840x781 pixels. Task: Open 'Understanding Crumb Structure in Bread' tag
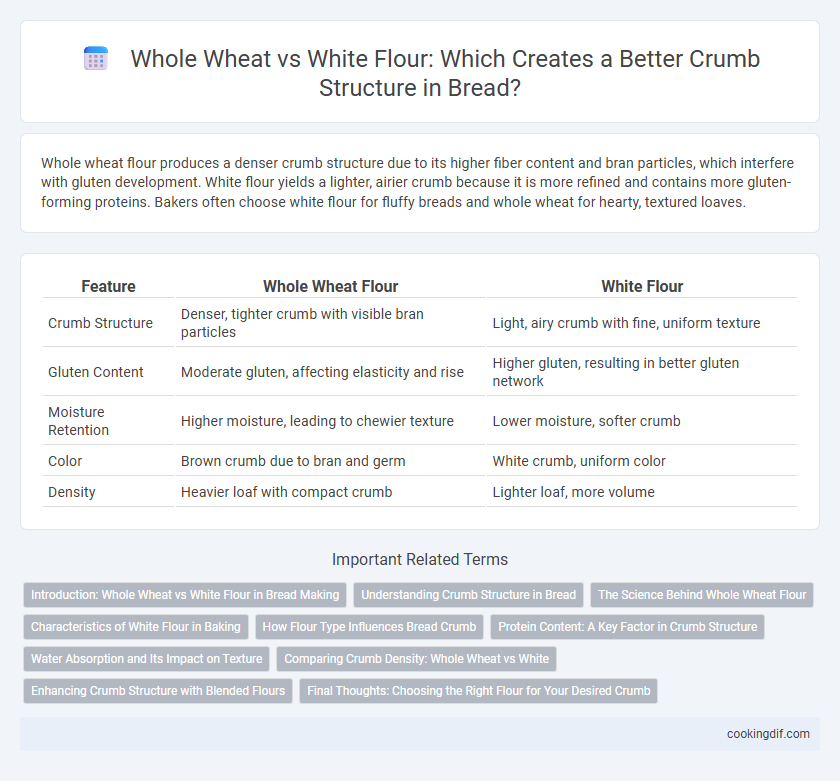[468, 595]
